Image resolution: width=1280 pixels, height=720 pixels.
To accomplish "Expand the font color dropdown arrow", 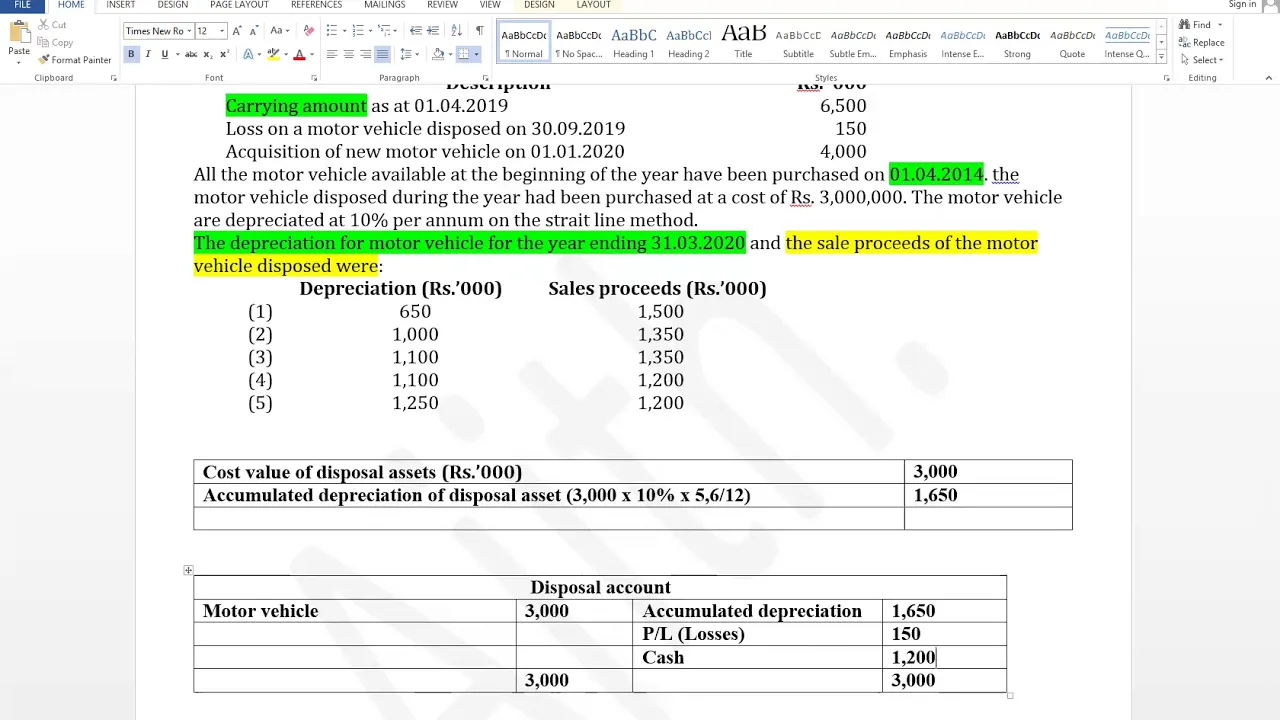I will [311, 54].
